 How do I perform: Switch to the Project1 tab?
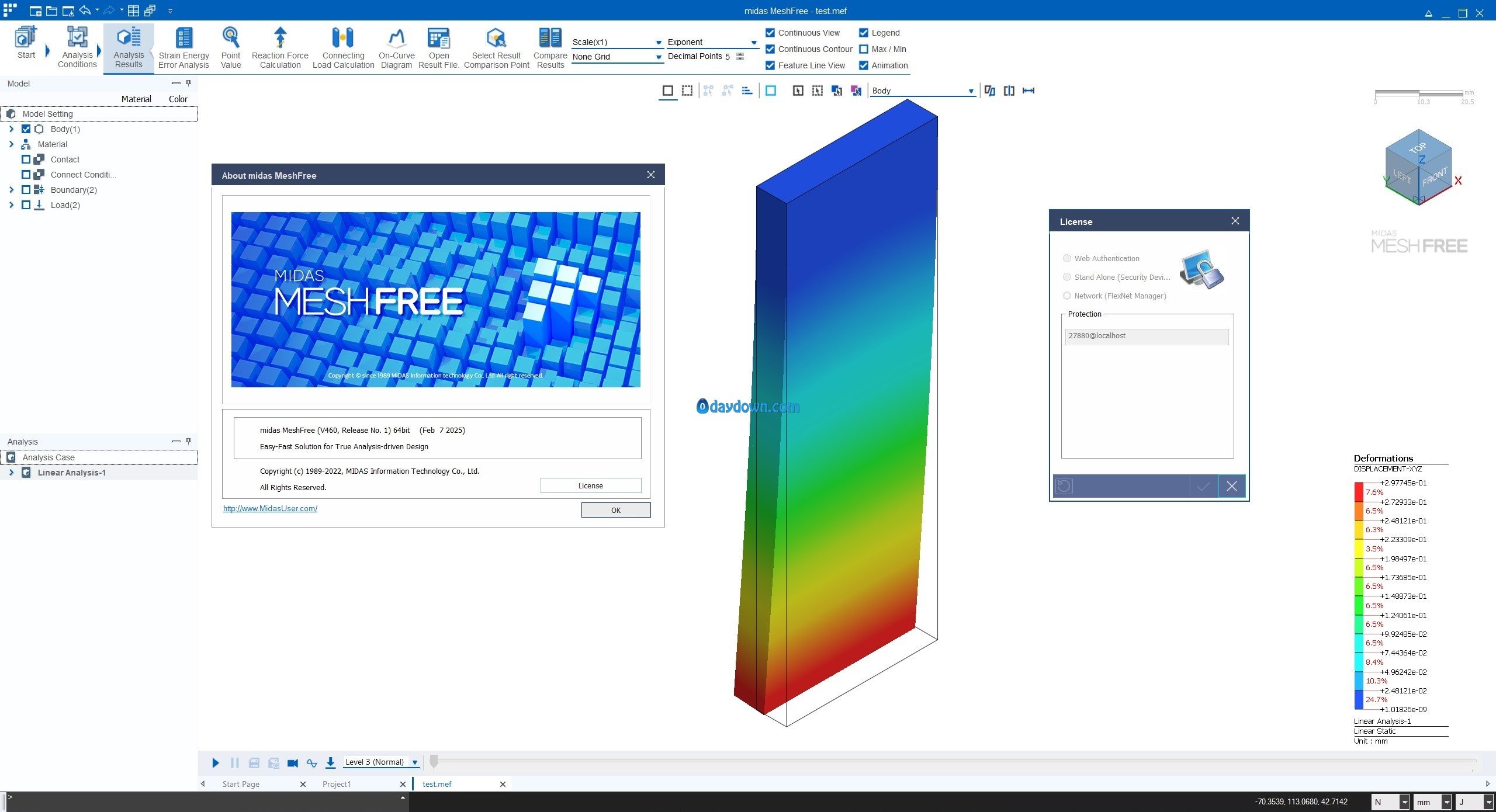(337, 784)
